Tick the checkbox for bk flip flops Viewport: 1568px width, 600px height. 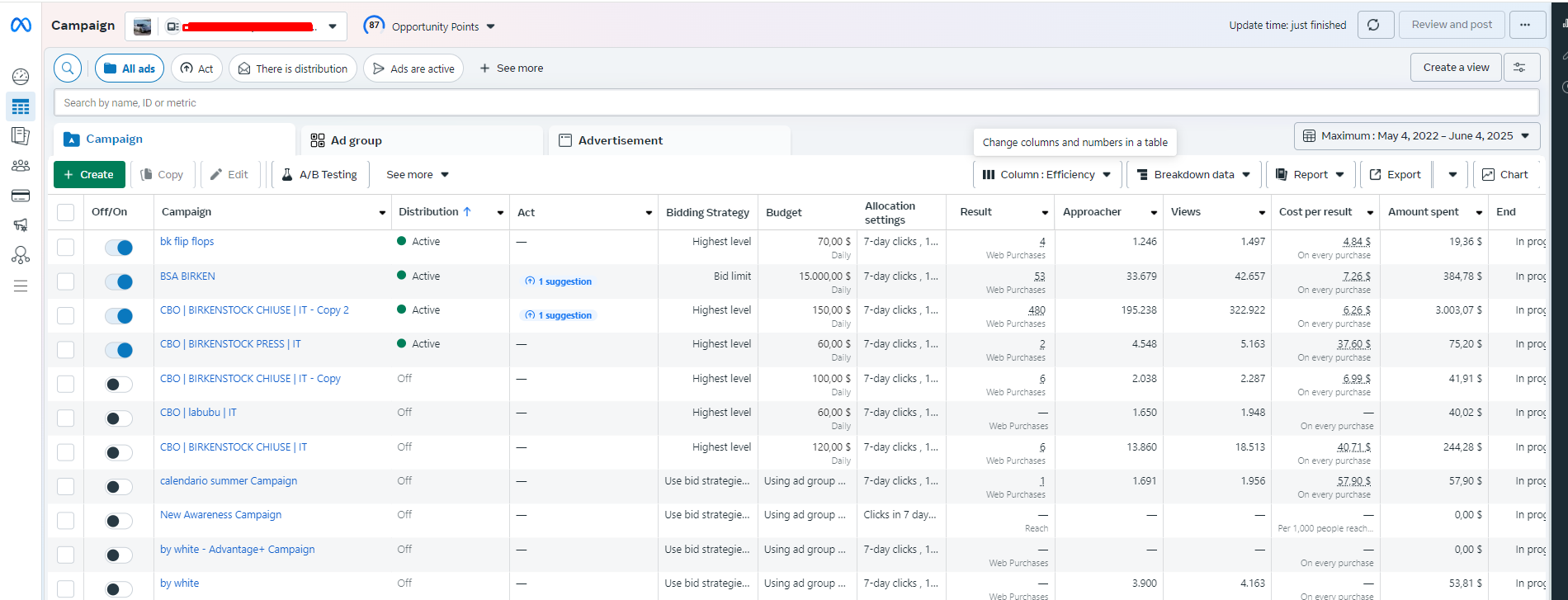tap(66, 247)
